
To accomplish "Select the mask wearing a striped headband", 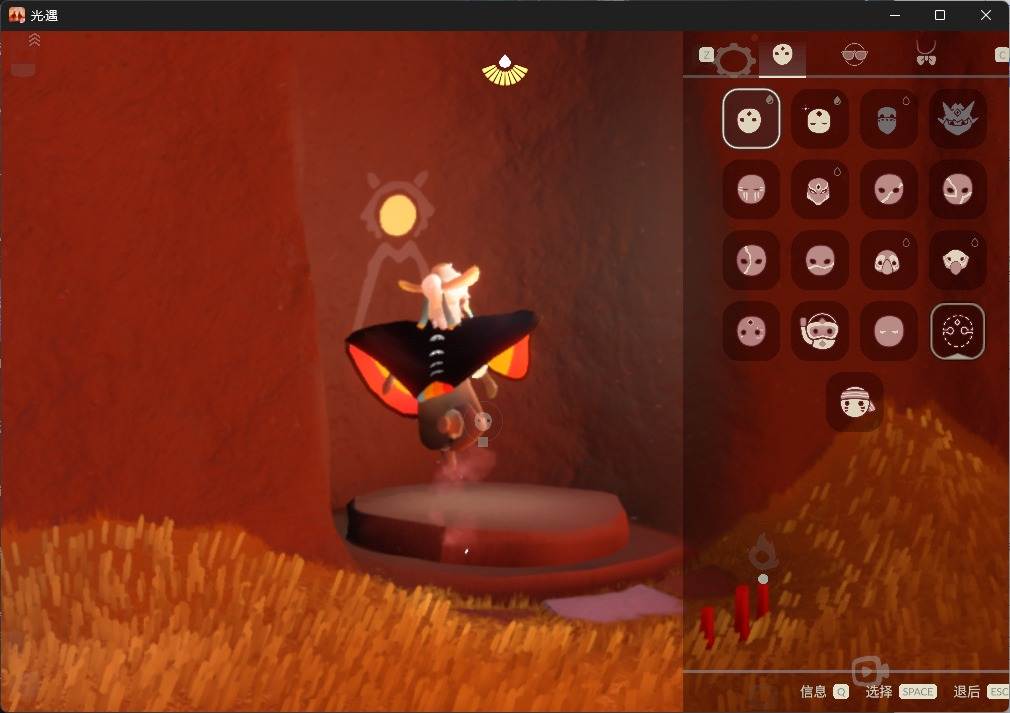I will 855,402.
